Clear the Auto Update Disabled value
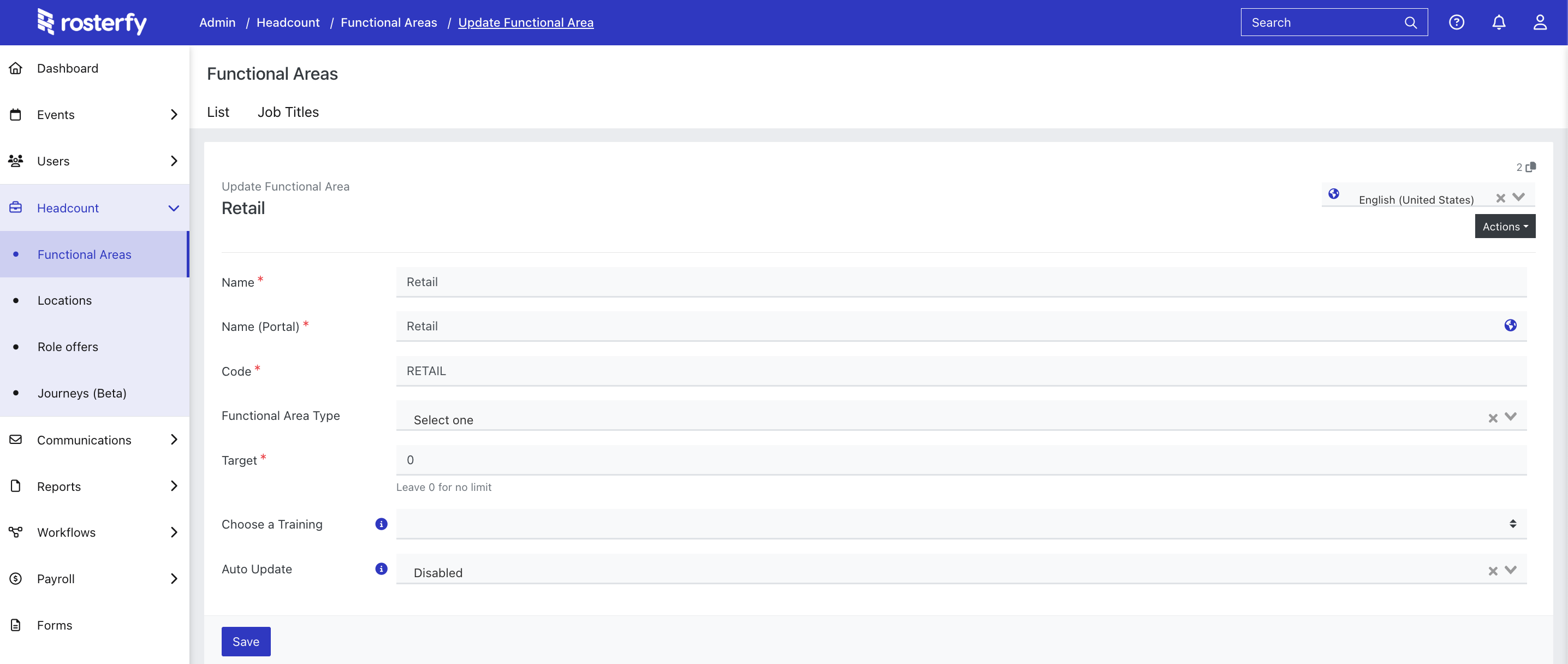Image resolution: width=1568 pixels, height=664 pixels. coord(1493,571)
